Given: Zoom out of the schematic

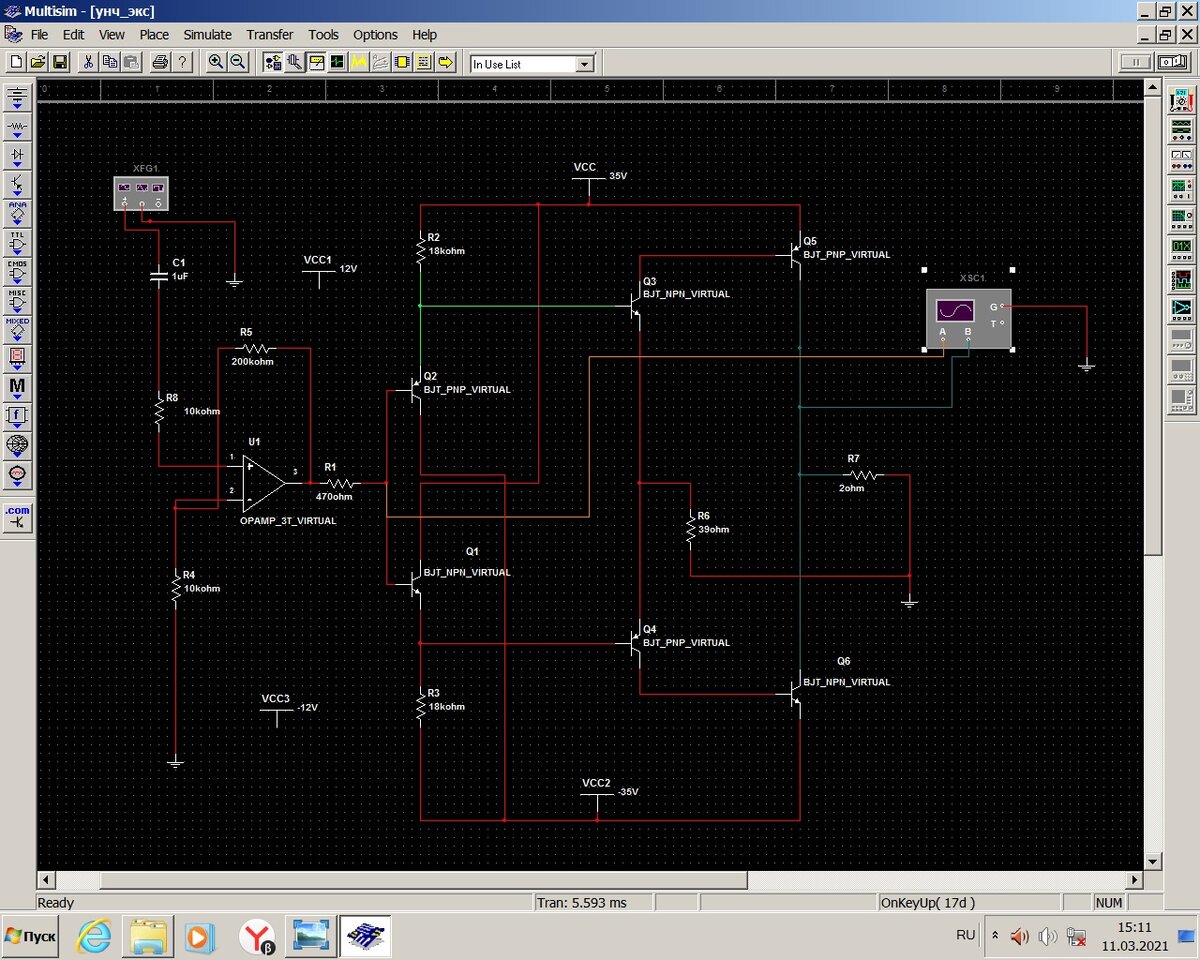Looking at the screenshot, I should coord(238,62).
